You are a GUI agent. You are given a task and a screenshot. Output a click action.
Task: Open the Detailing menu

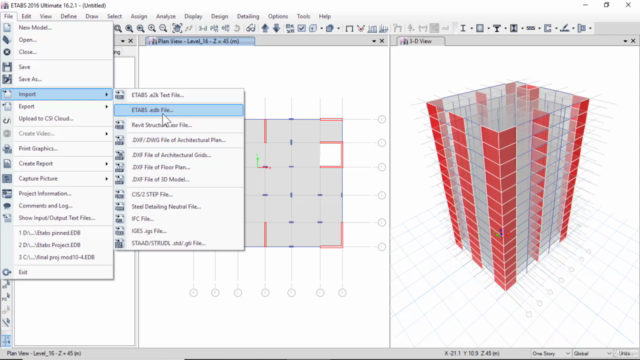coord(248,16)
